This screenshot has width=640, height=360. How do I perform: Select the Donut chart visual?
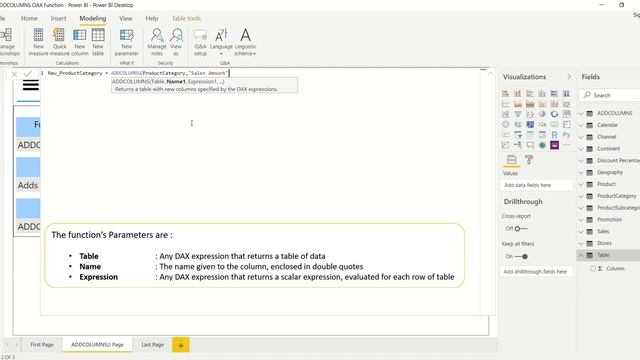(554, 114)
